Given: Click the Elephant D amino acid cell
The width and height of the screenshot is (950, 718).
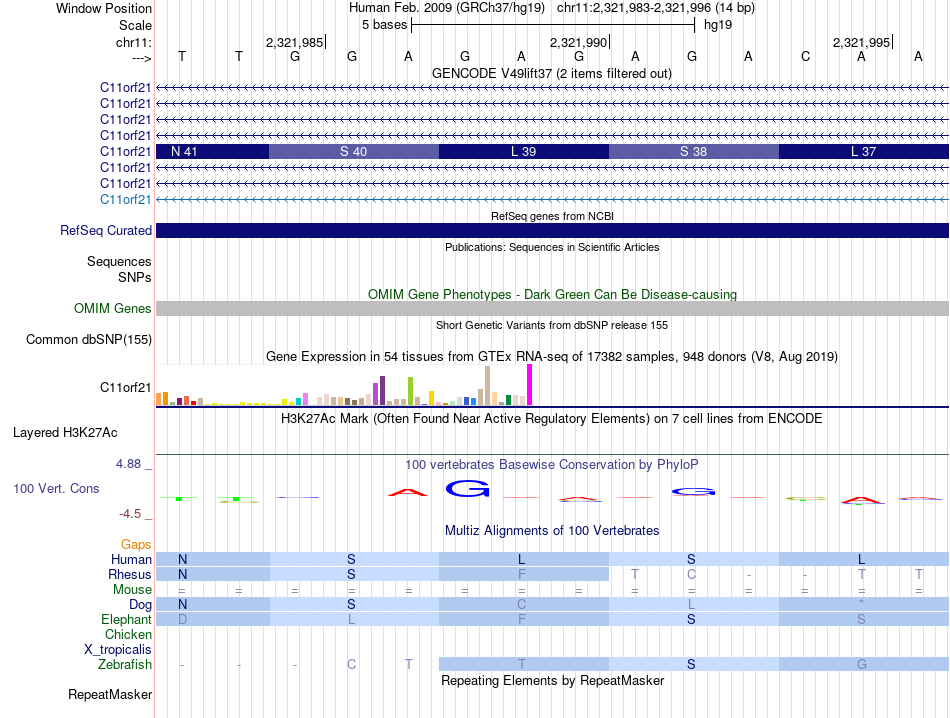Looking at the screenshot, I should 213,619.
